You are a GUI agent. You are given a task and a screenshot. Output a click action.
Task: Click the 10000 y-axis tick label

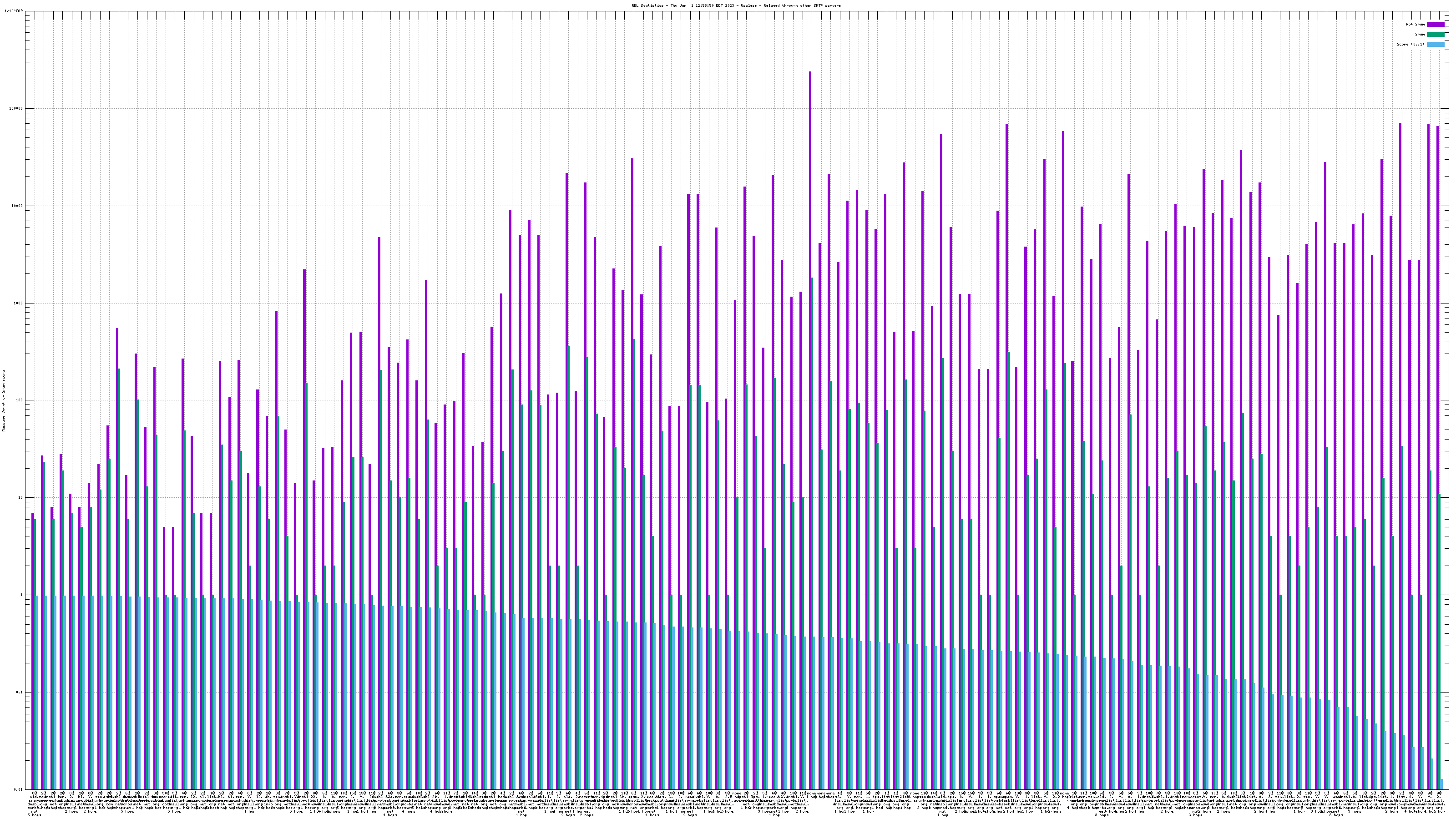coord(17,206)
